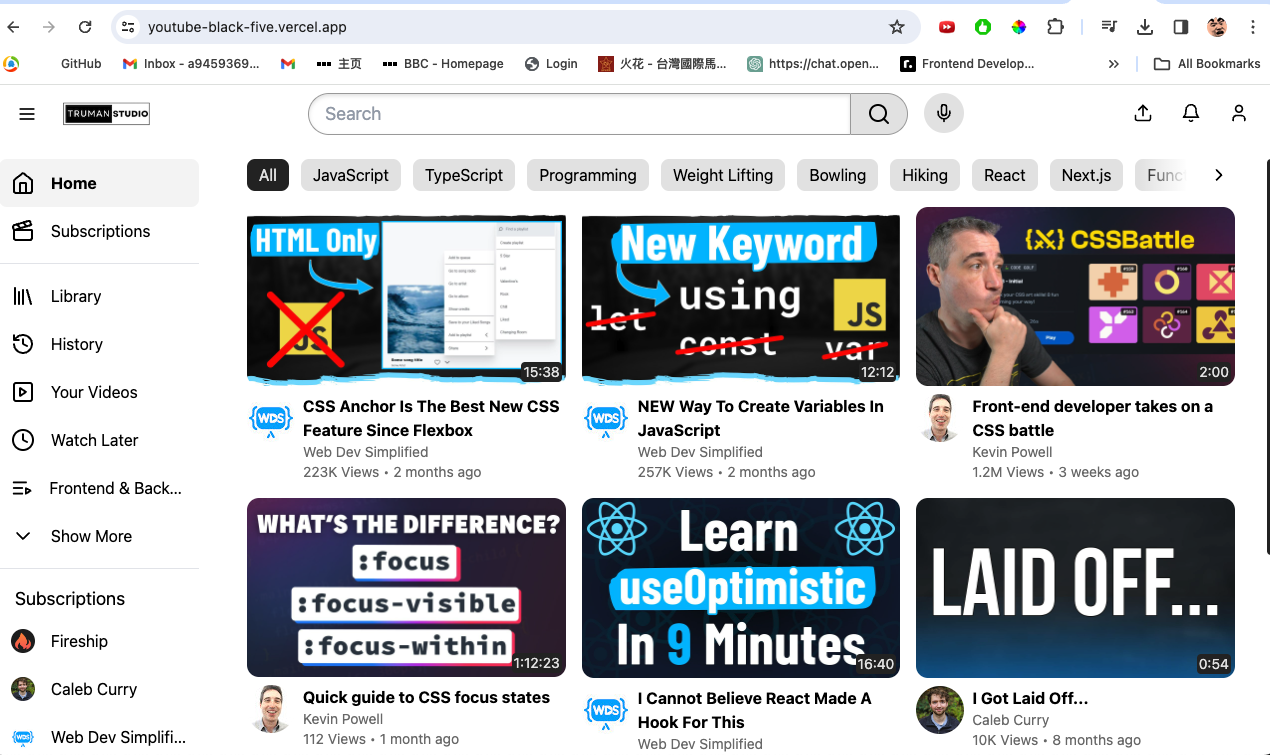This screenshot has width=1270, height=755.
Task: Go to Subscriptions in the sidebar
Action: coord(100,231)
